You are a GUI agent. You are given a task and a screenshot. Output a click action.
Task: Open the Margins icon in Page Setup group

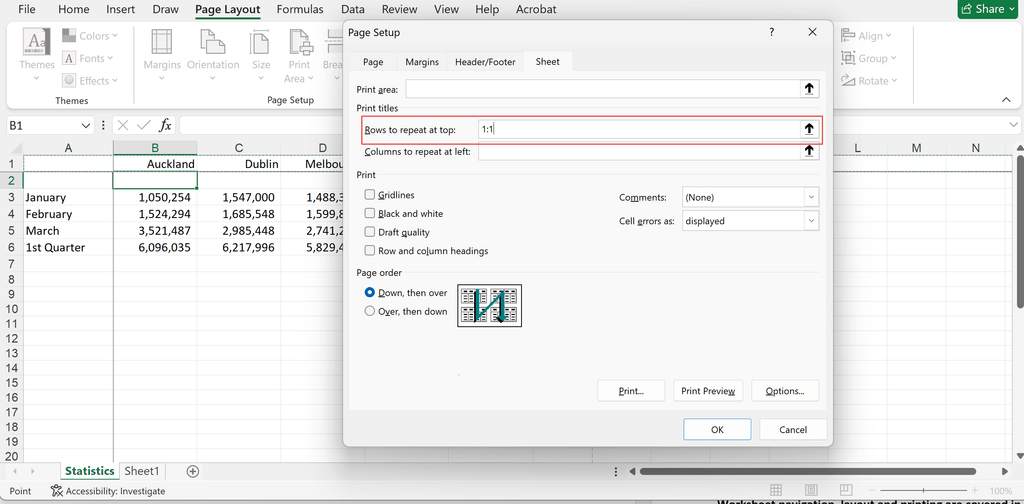(161, 41)
